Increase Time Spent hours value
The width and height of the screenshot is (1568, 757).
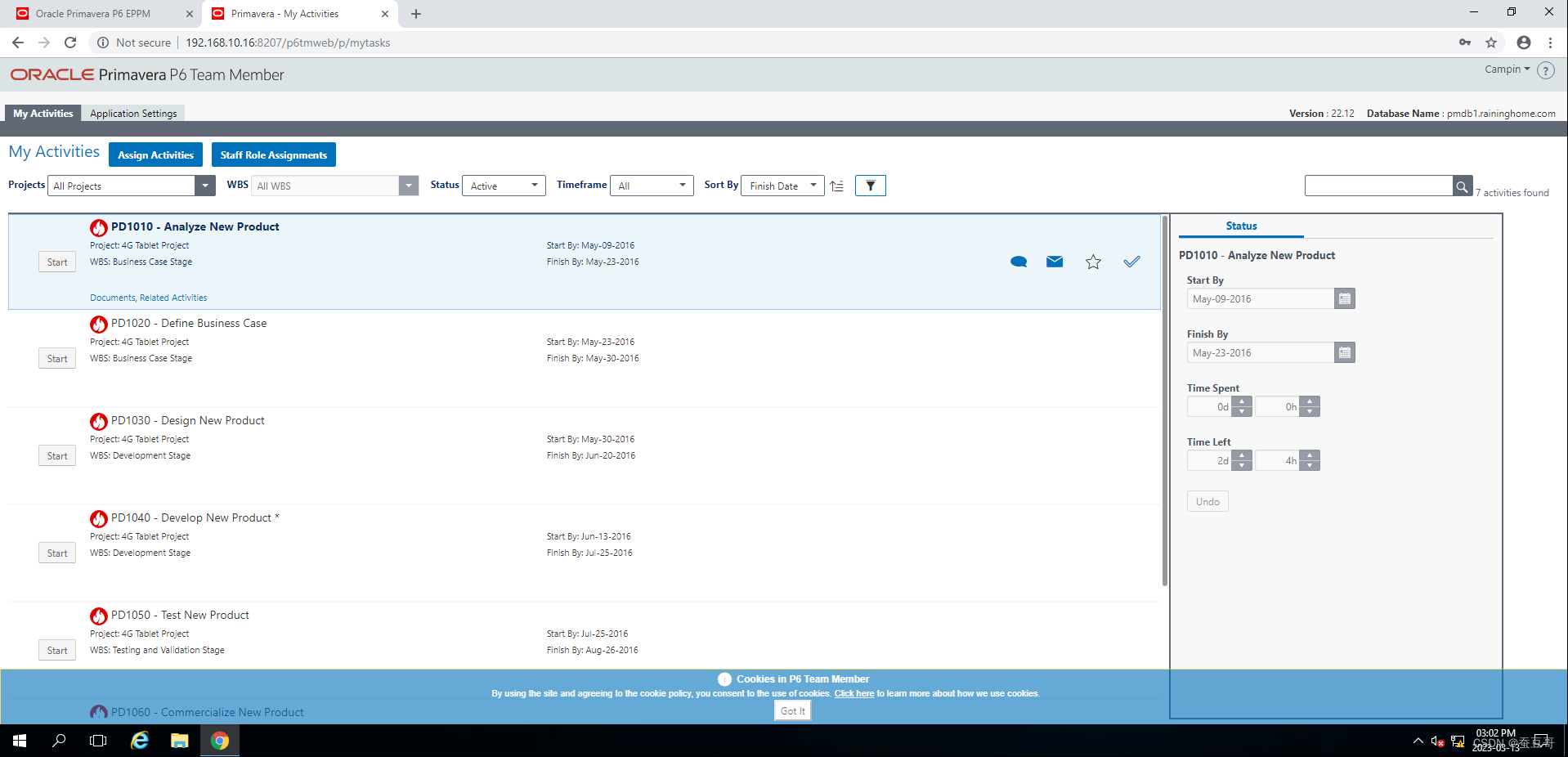1310,401
